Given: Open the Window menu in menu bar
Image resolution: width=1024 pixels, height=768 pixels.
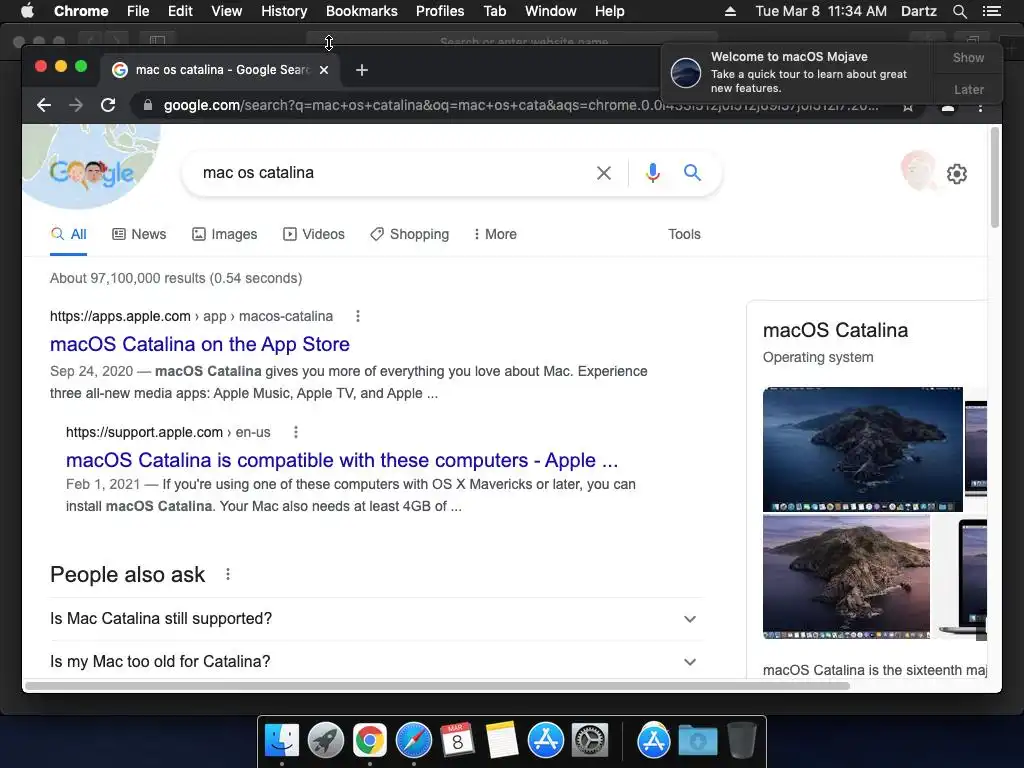Looking at the screenshot, I should (551, 11).
